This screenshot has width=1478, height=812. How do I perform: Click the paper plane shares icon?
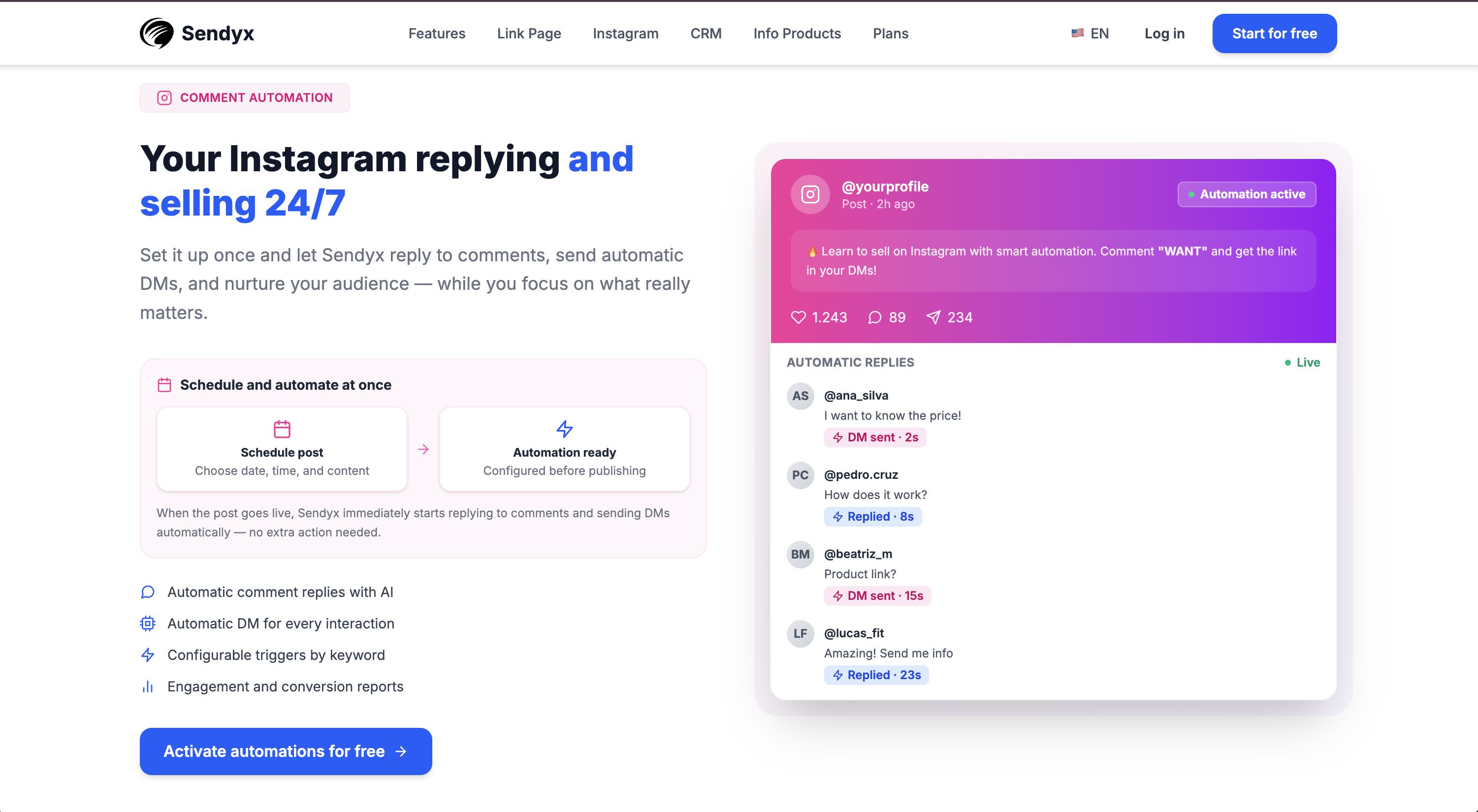pyautogui.click(x=933, y=317)
